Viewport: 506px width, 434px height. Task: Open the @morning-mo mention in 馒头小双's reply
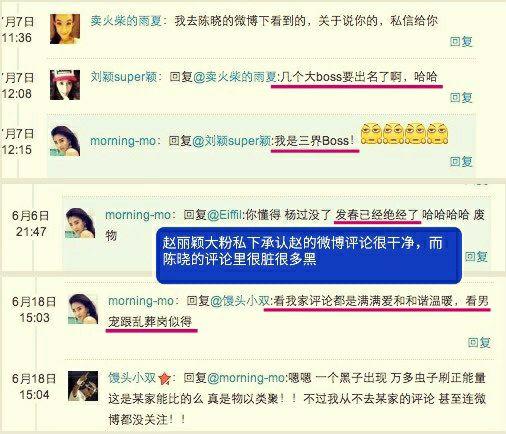point(246,378)
